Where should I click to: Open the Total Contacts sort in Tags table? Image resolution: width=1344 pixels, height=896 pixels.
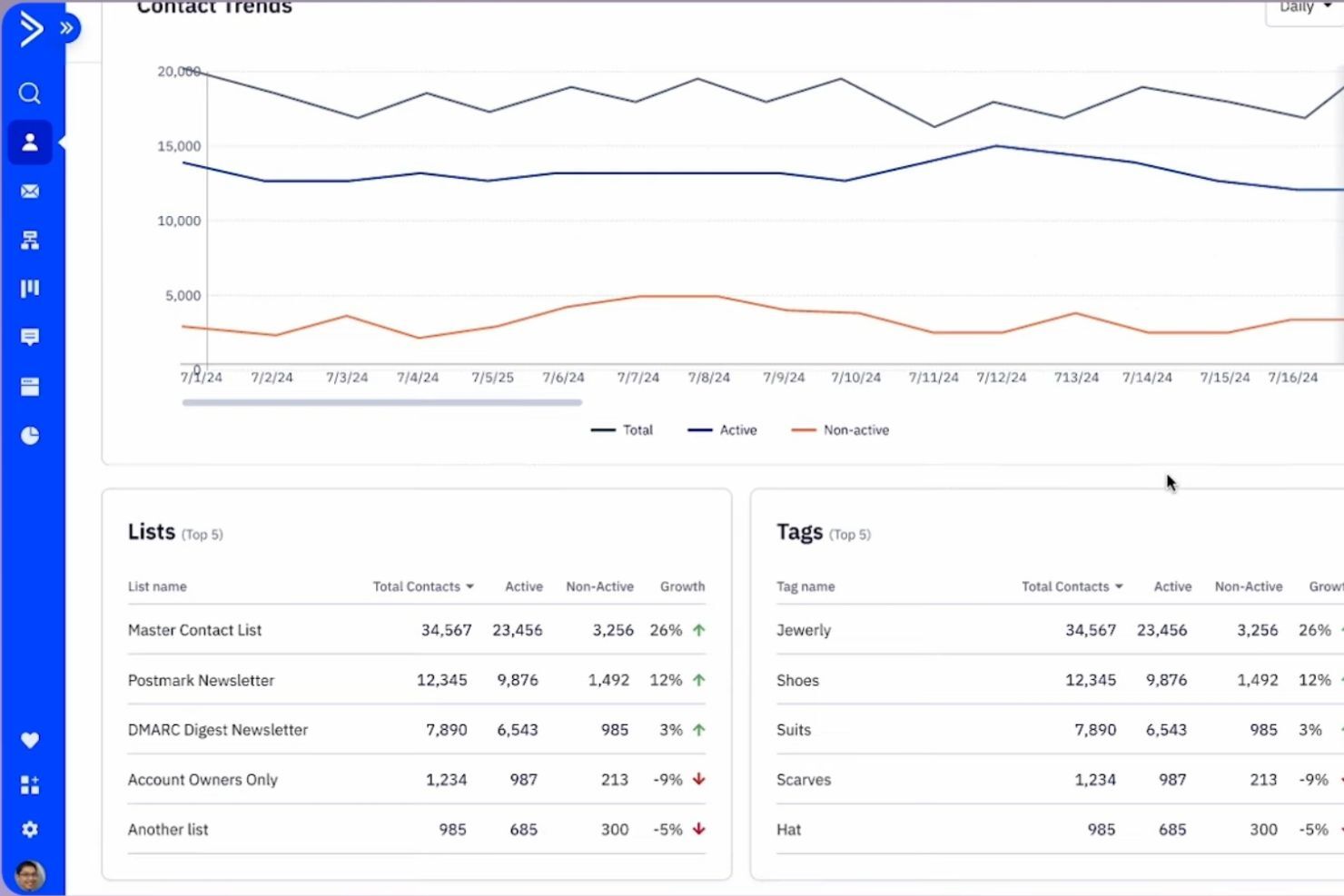(x=1120, y=586)
